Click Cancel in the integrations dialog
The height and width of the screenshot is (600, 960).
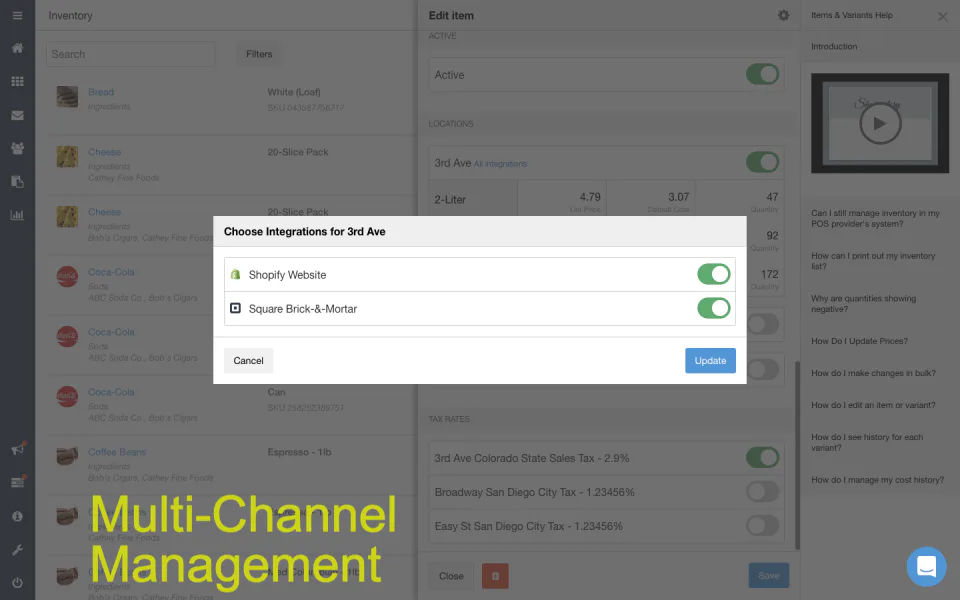248,361
